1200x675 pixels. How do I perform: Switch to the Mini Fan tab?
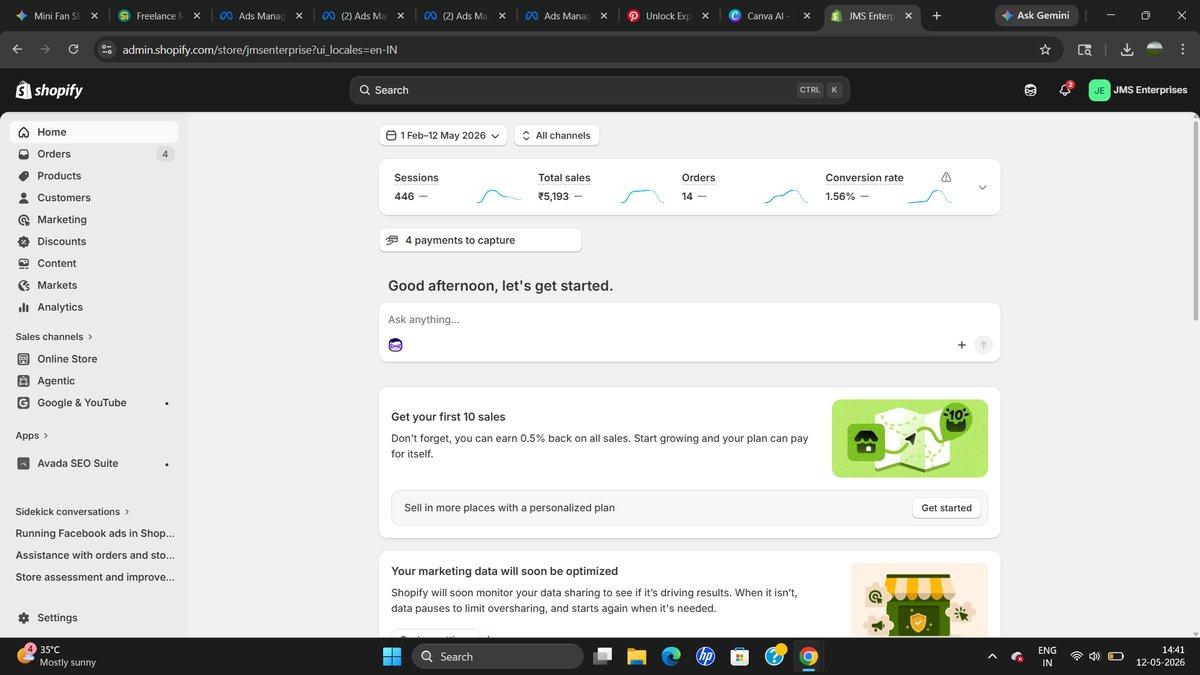(x=56, y=16)
